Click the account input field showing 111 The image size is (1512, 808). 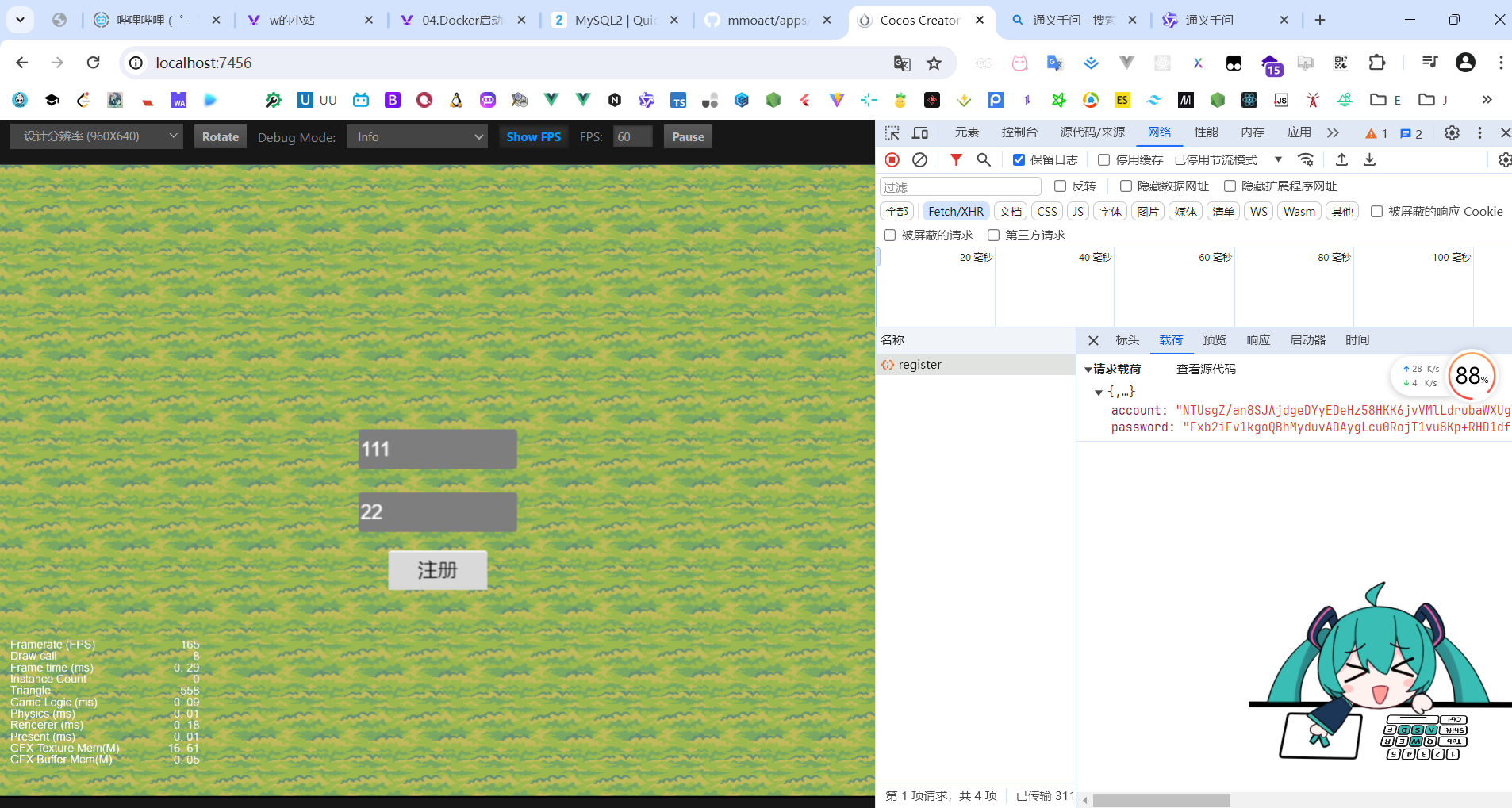(437, 450)
